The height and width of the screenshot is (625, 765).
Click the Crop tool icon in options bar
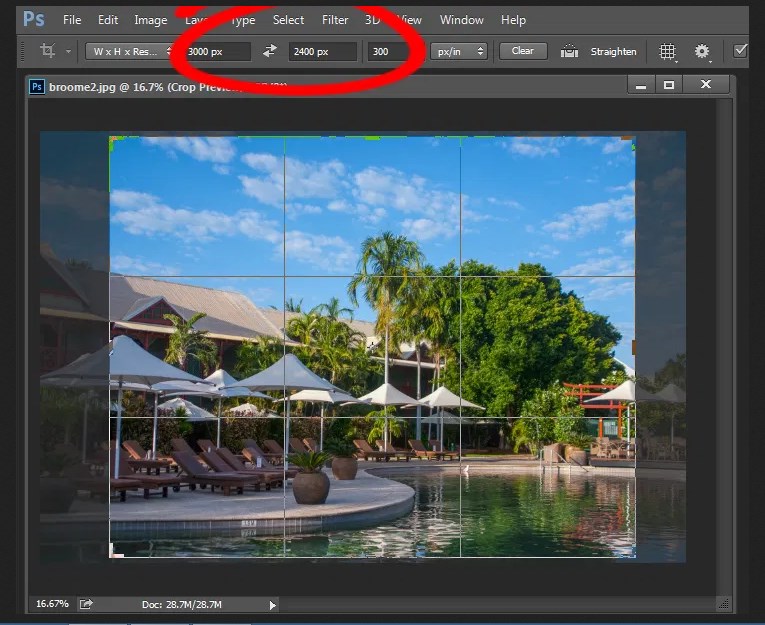(47, 51)
